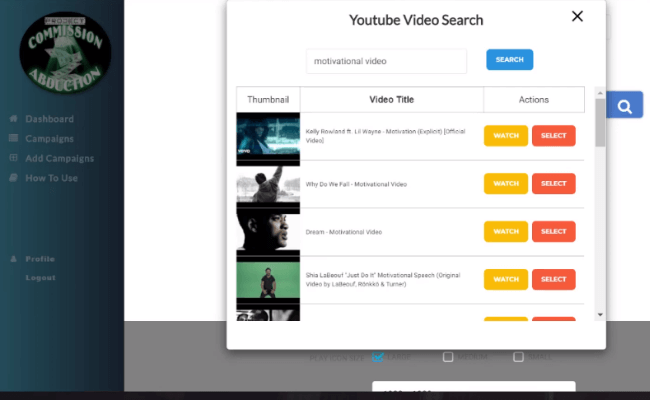Screen dimensions: 650x400
Task: Watch the Dream - Motivational Video
Action: tap(506, 231)
